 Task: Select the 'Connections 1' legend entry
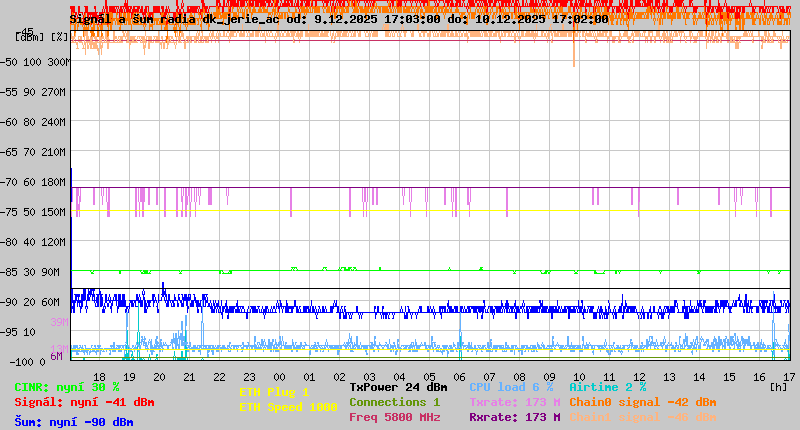[x=394, y=402]
